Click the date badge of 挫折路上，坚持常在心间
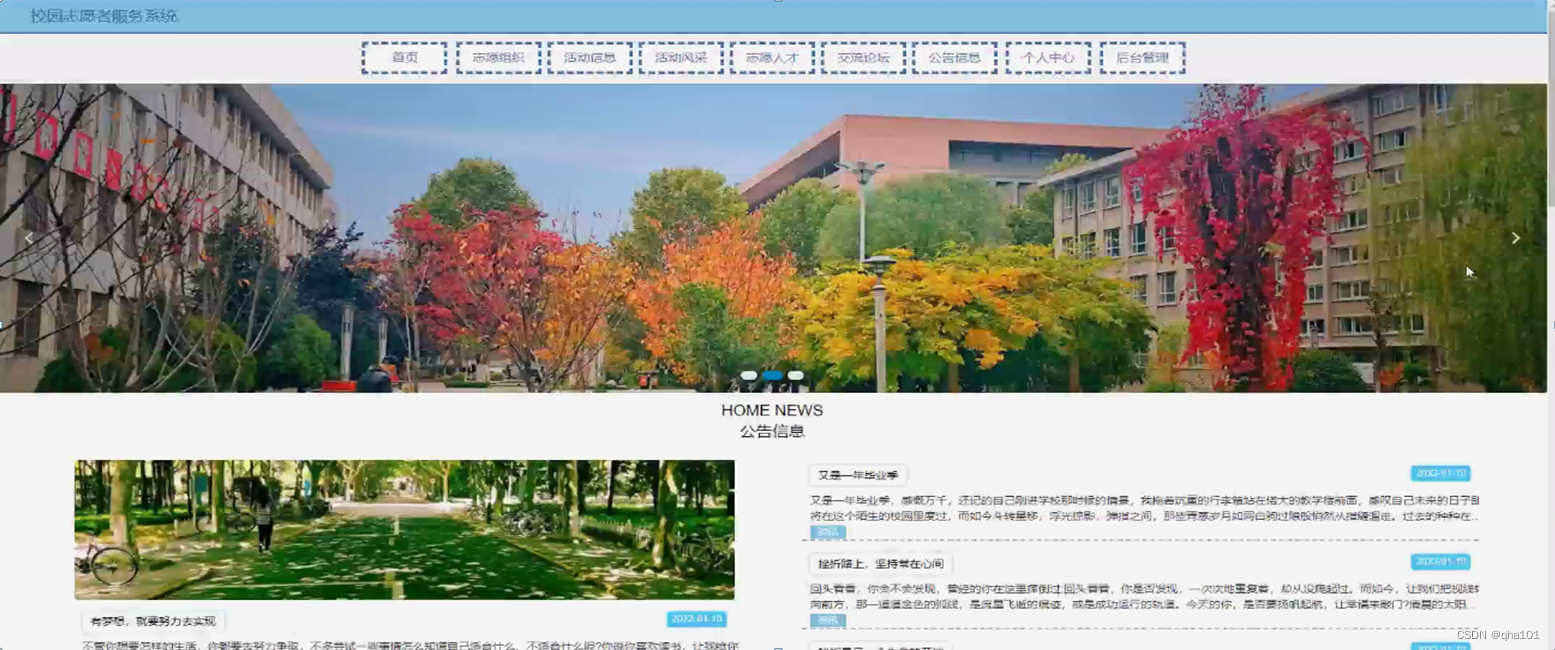The height and width of the screenshot is (650, 1555). (1440, 561)
